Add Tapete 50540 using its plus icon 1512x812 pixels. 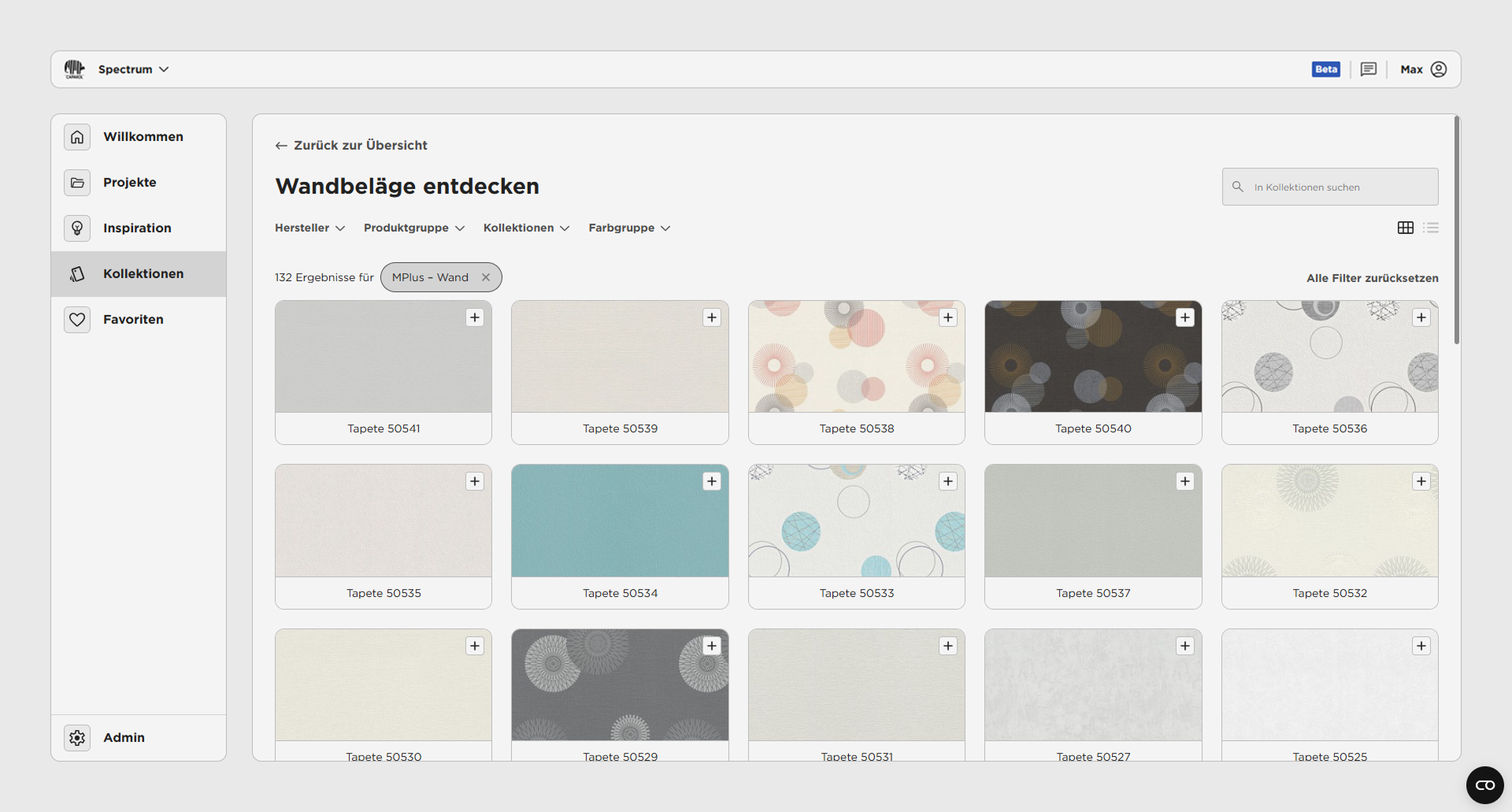[x=1185, y=317]
